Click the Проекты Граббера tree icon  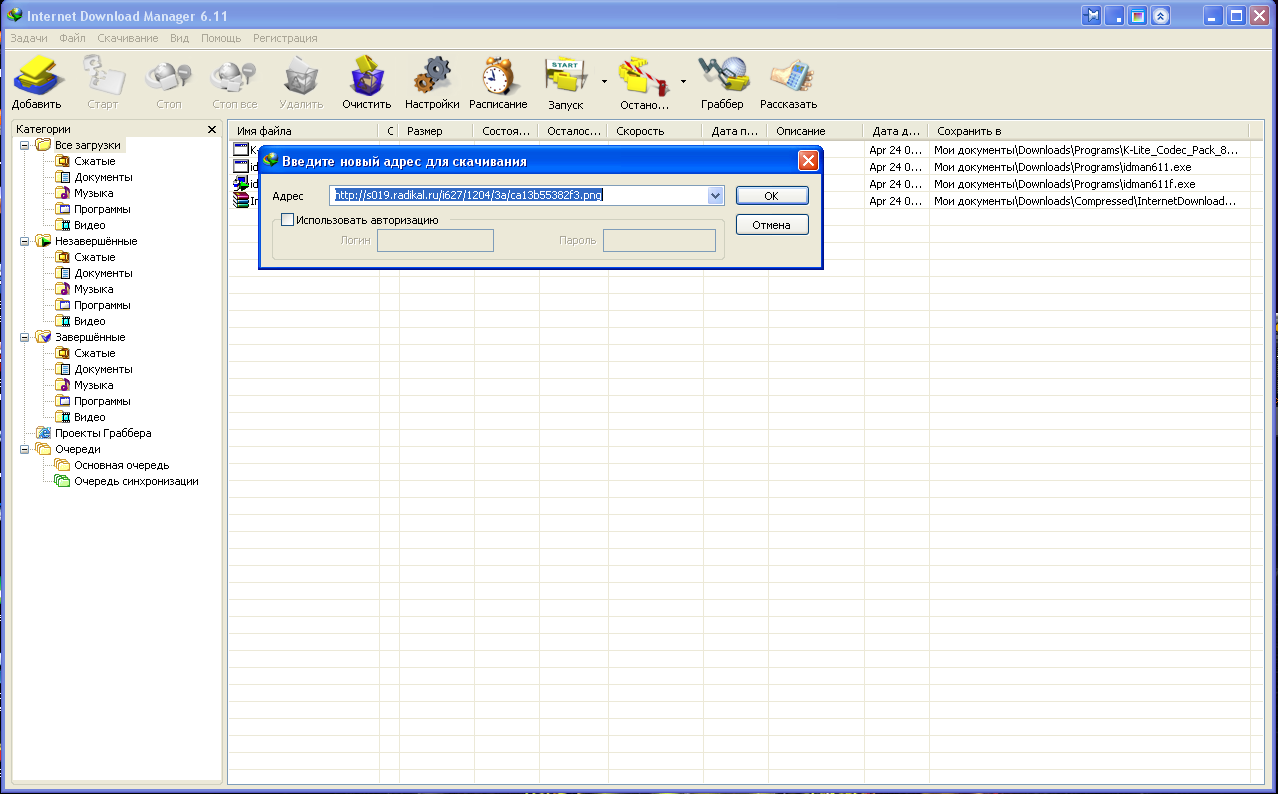coord(44,433)
